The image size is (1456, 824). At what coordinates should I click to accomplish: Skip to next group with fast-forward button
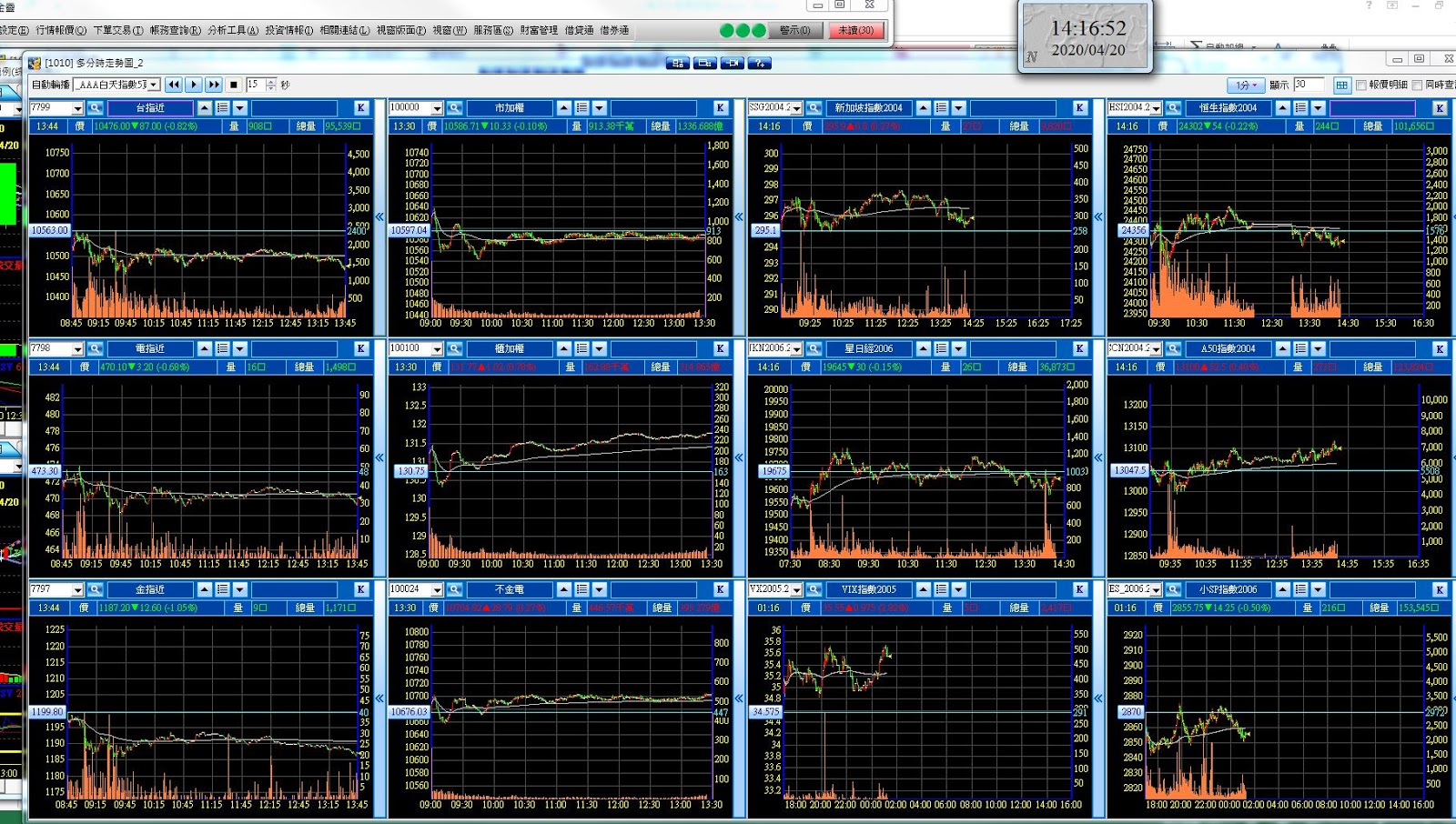pos(214,85)
